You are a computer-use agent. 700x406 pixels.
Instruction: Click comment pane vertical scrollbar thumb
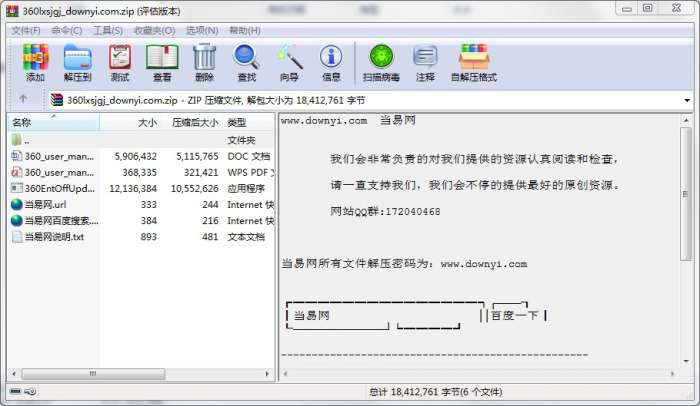[685, 193]
